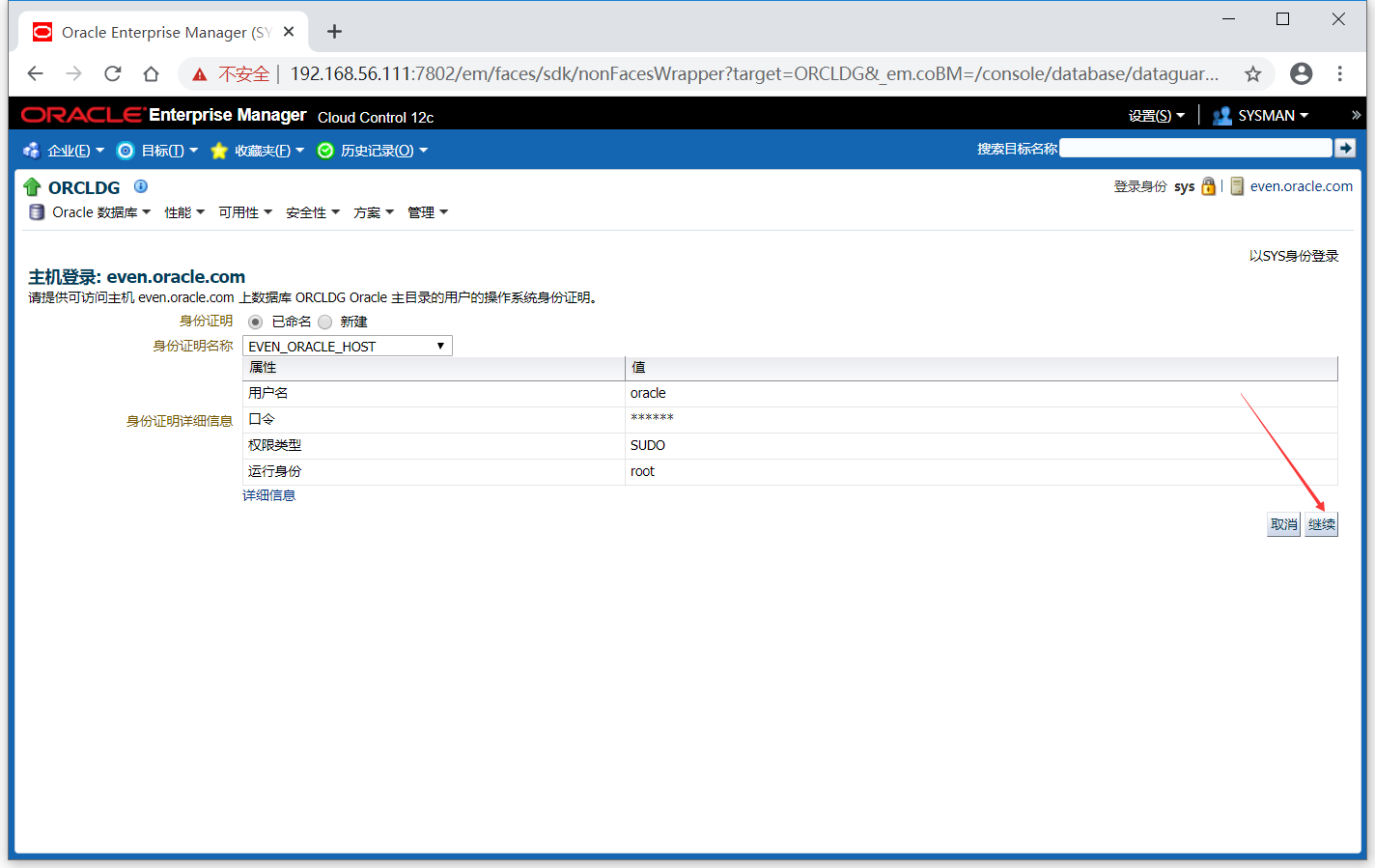This screenshot has height=868, width=1375.
Task: Open the 管理 menu
Action: (x=428, y=212)
